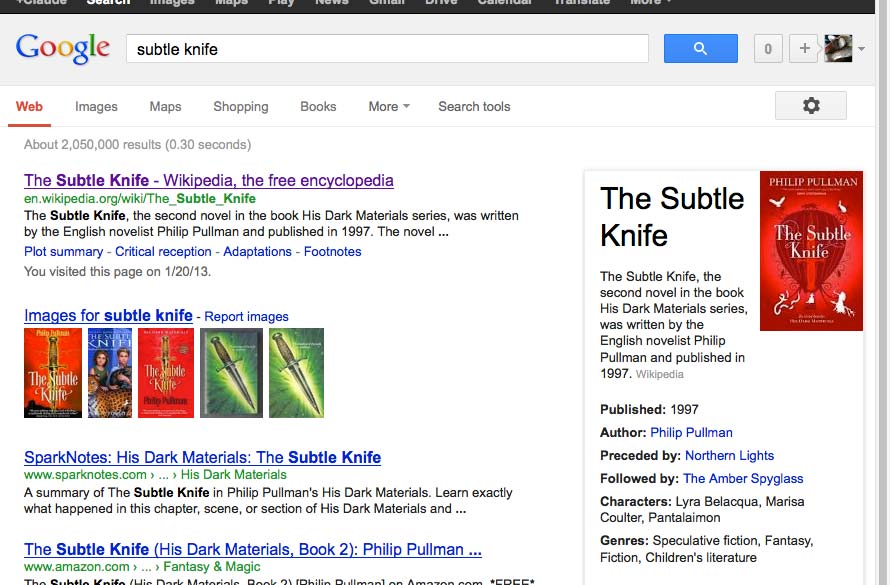Click the plus share button
The width and height of the screenshot is (890, 585).
pos(804,48)
